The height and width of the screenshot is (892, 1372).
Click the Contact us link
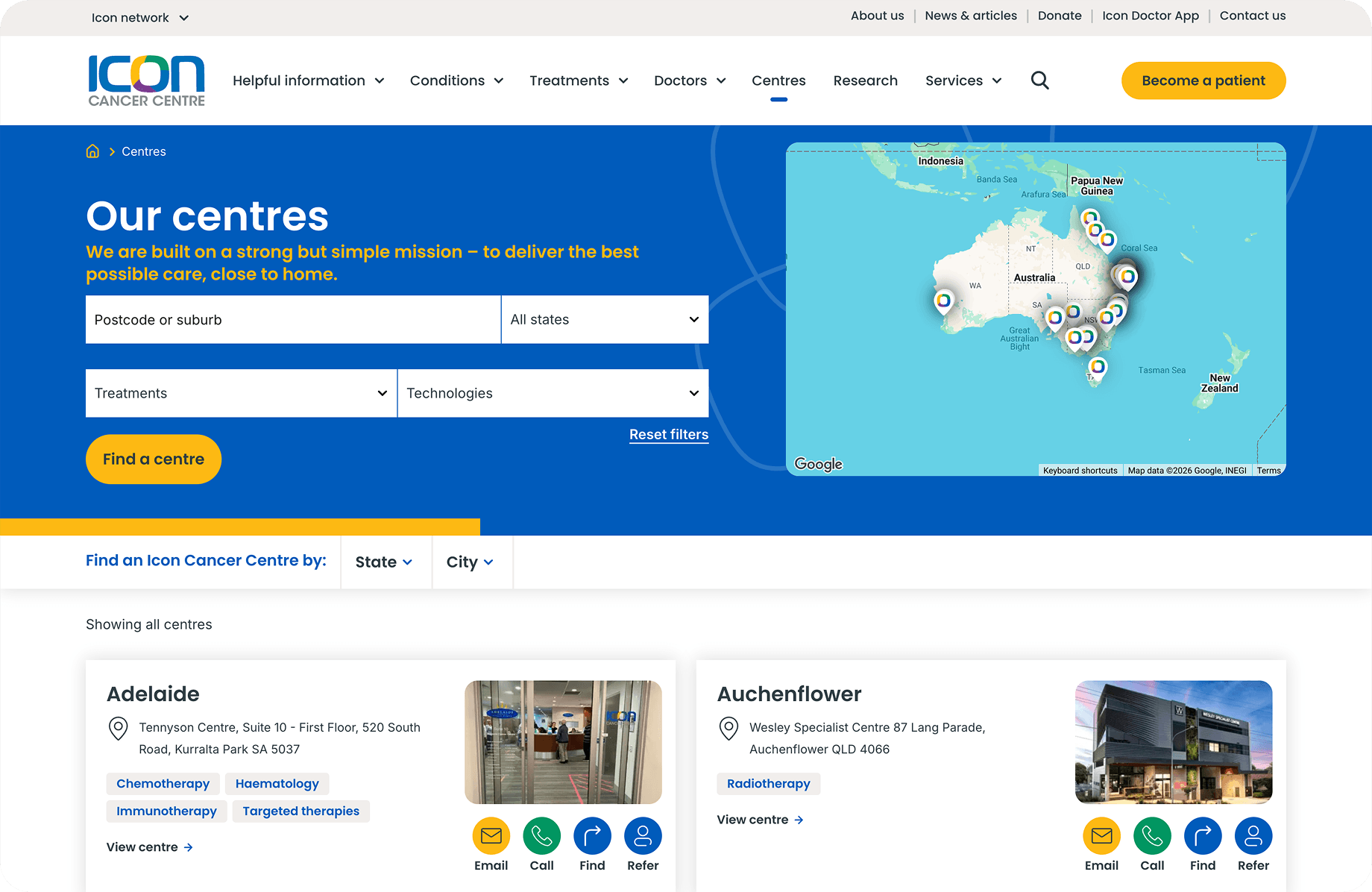tap(1253, 16)
